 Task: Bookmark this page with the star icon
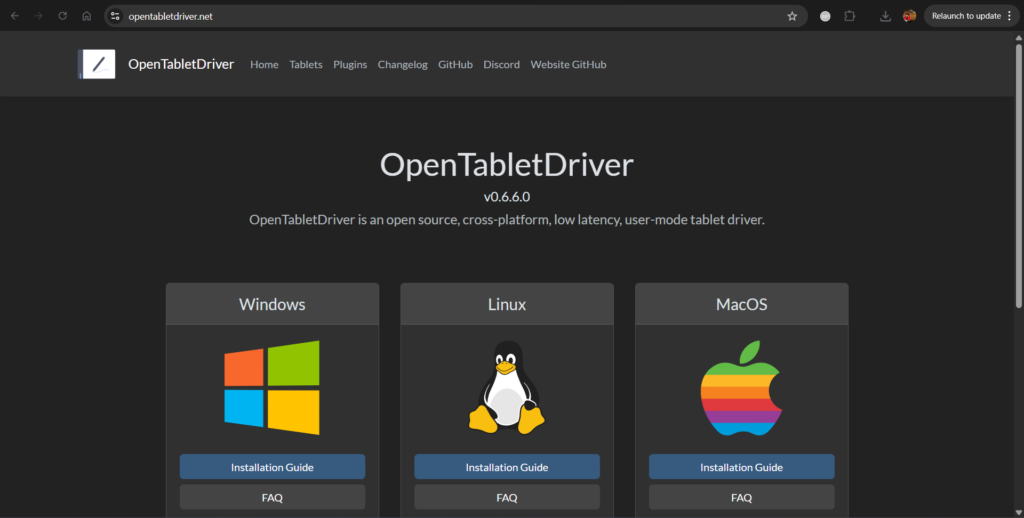click(x=792, y=16)
